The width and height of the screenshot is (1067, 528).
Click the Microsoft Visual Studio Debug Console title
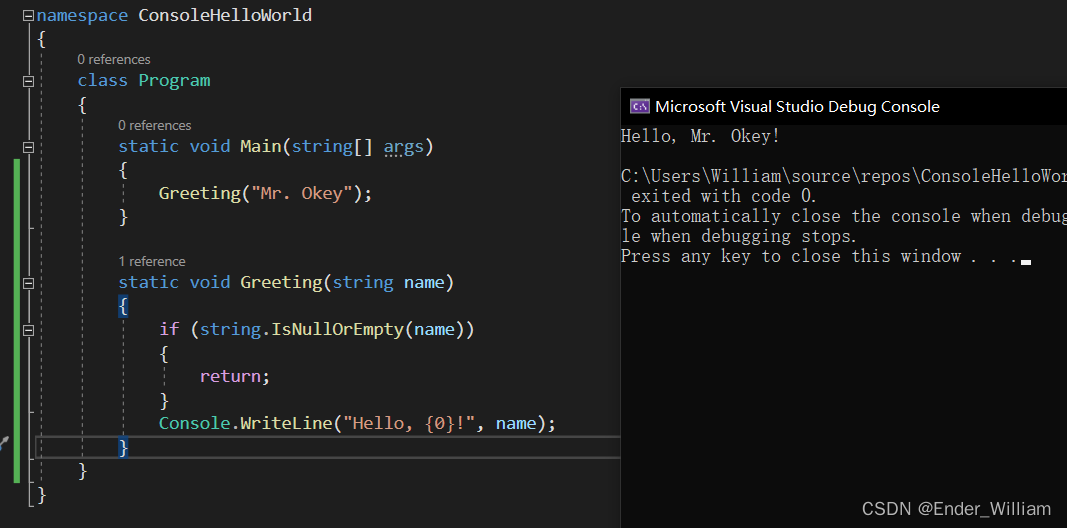pos(797,106)
